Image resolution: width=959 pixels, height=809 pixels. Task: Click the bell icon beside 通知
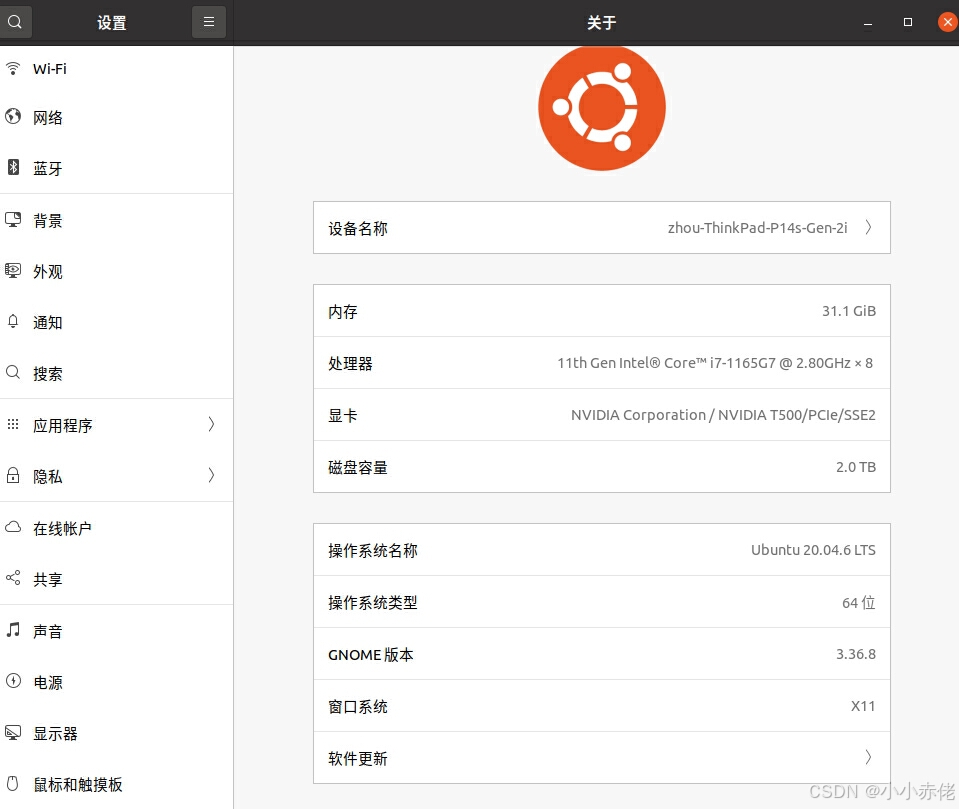[x=13, y=321]
